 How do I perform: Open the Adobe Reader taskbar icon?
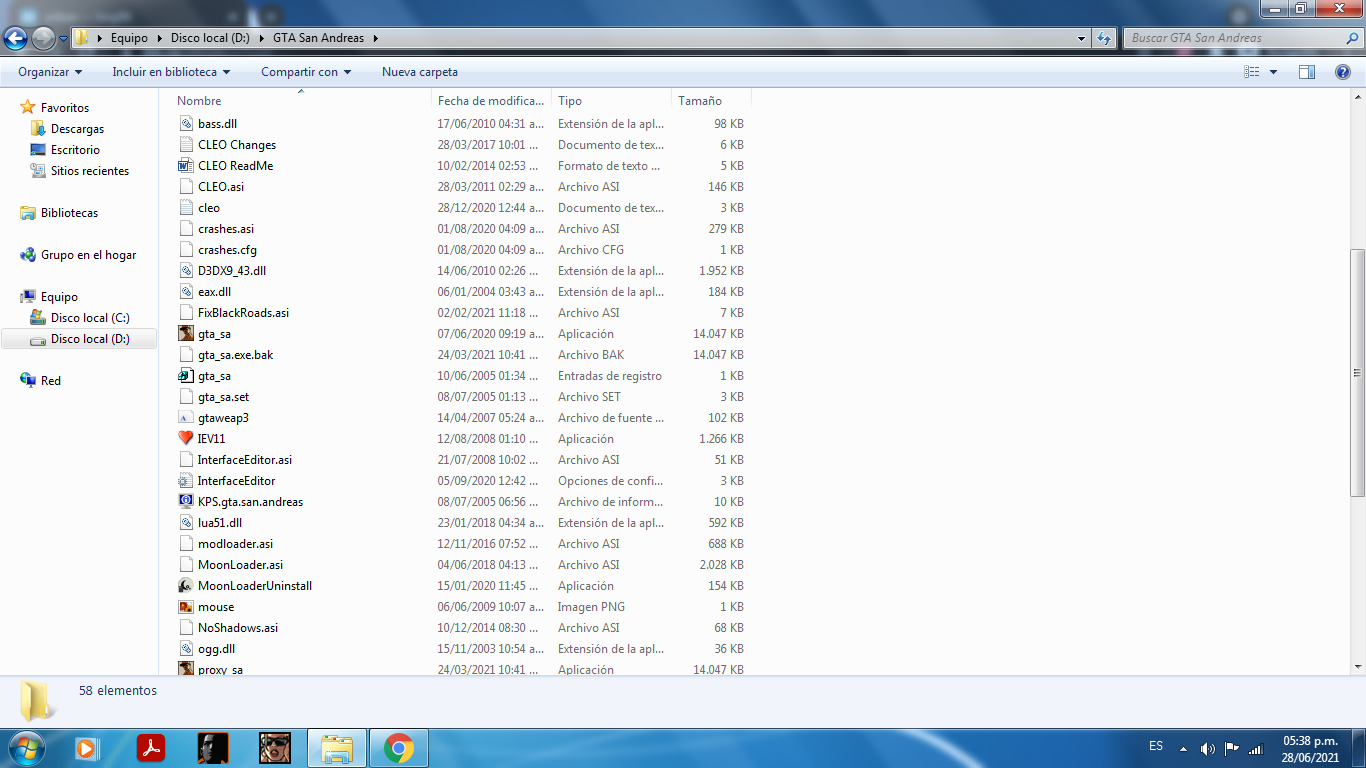(151, 748)
